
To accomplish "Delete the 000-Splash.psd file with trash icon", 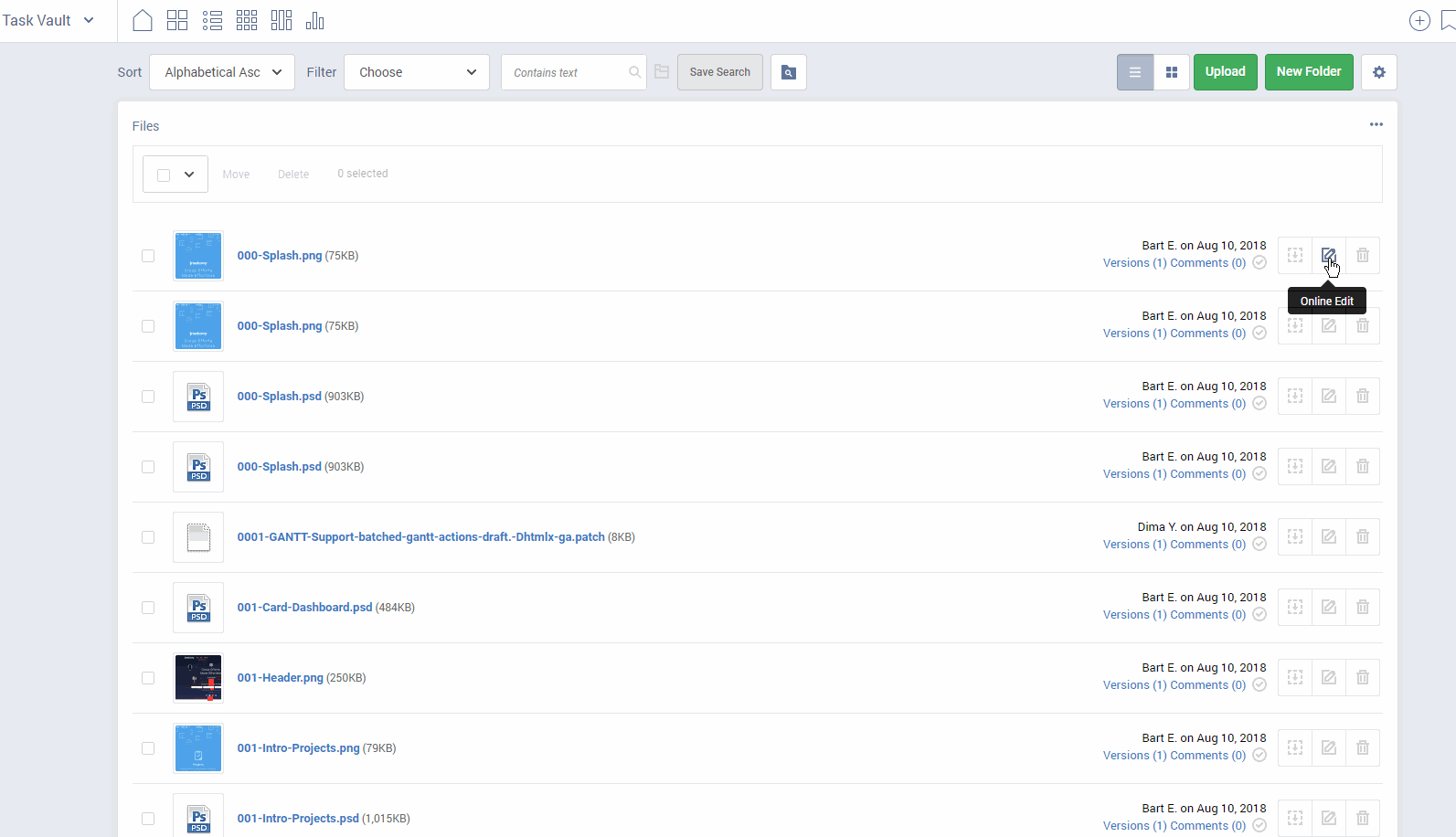I will pyautogui.click(x=1362, y=396).
